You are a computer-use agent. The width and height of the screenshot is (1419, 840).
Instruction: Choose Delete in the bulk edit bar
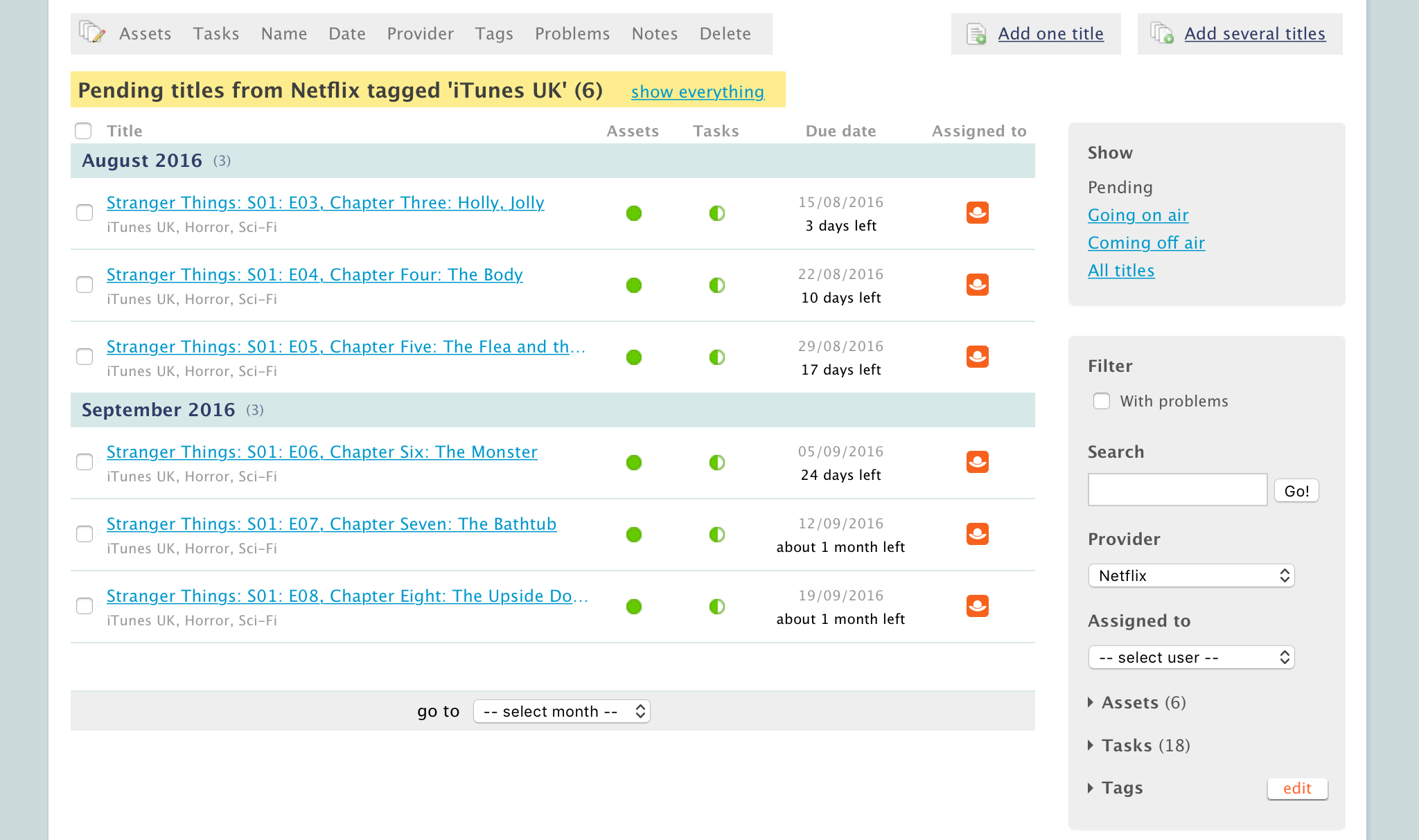tap(725, 33)
